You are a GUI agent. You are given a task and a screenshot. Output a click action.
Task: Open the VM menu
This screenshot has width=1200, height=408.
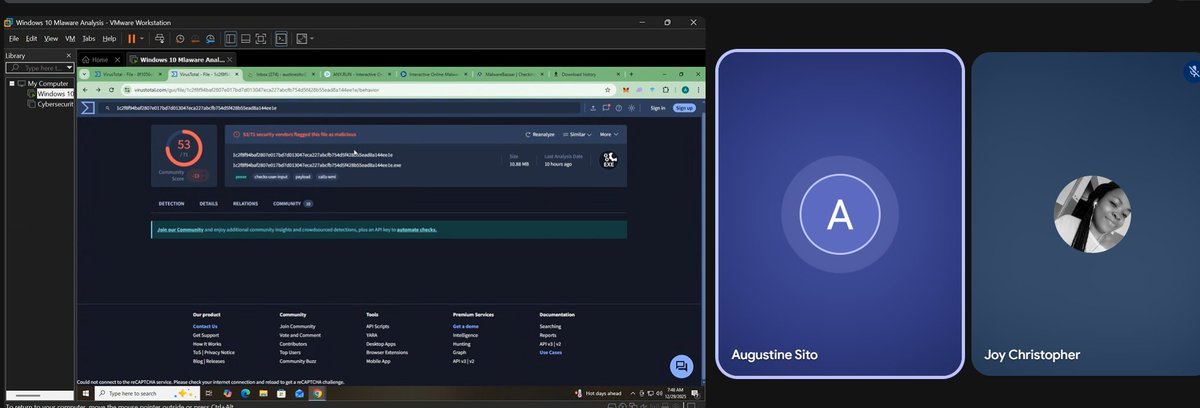(x=70, y=38)
